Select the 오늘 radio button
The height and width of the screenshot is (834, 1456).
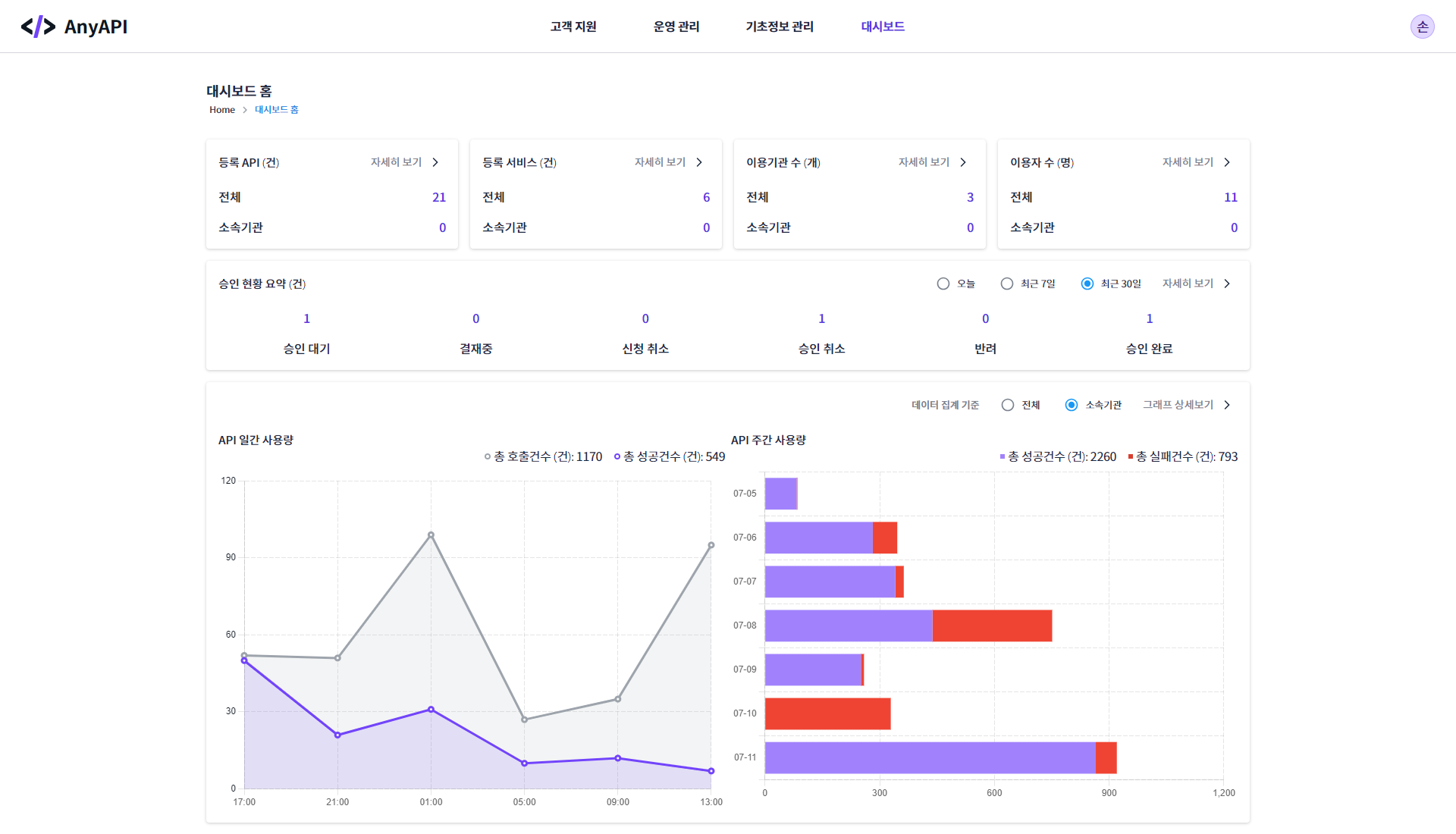click(x=943, y=284)
